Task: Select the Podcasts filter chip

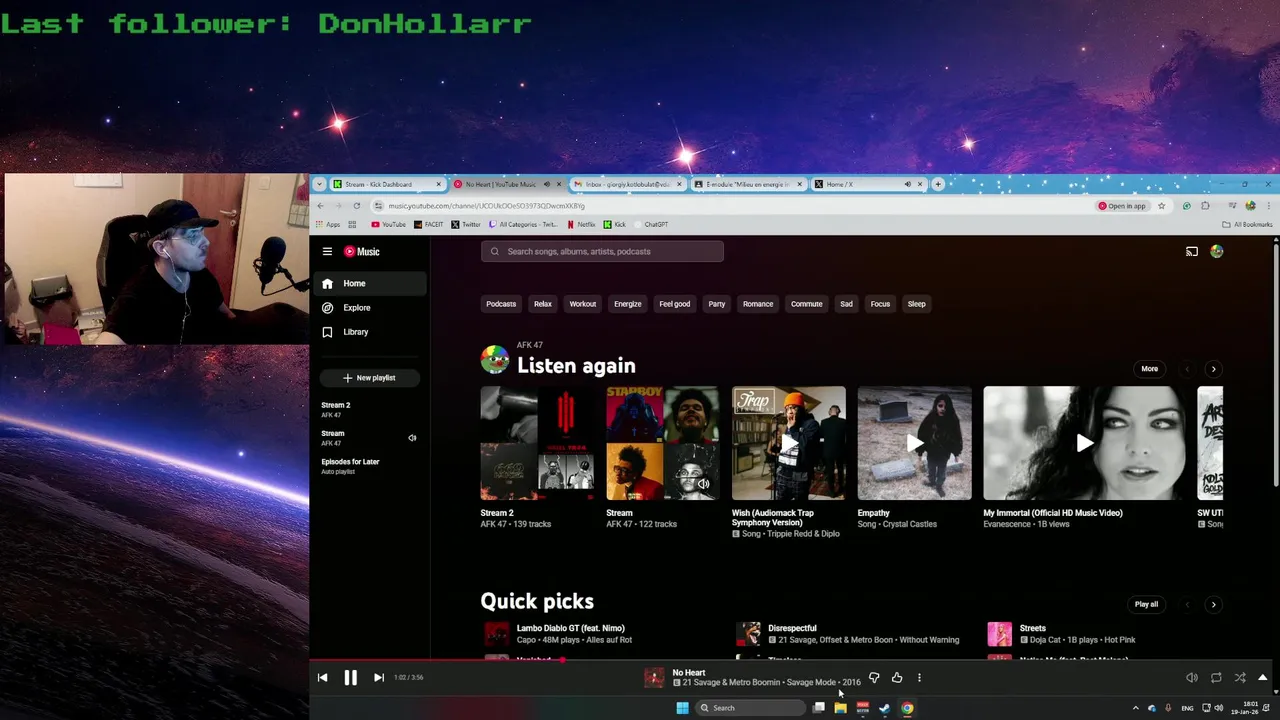Action: click(501, 304)
